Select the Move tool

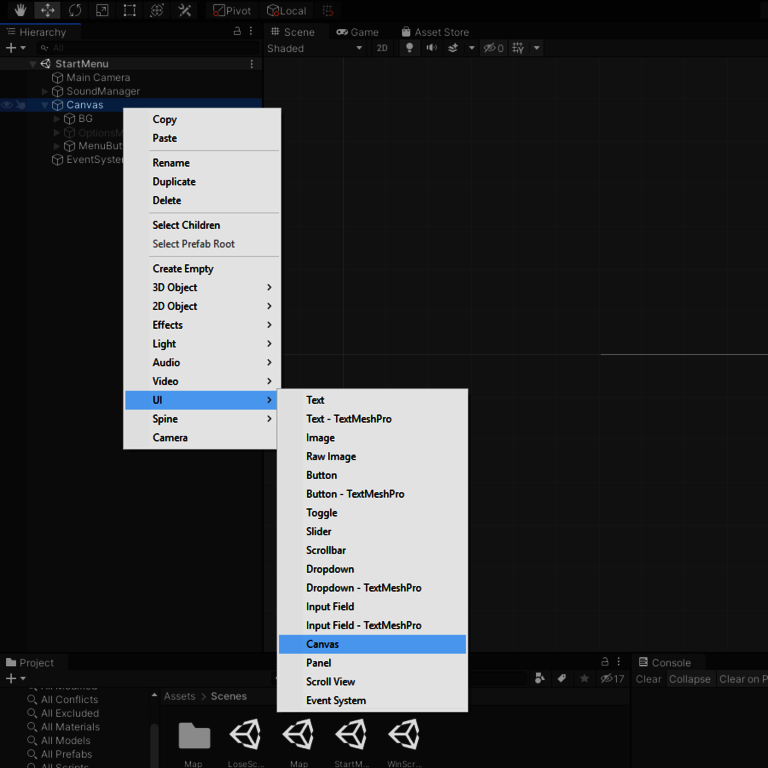tap(48, 10)
